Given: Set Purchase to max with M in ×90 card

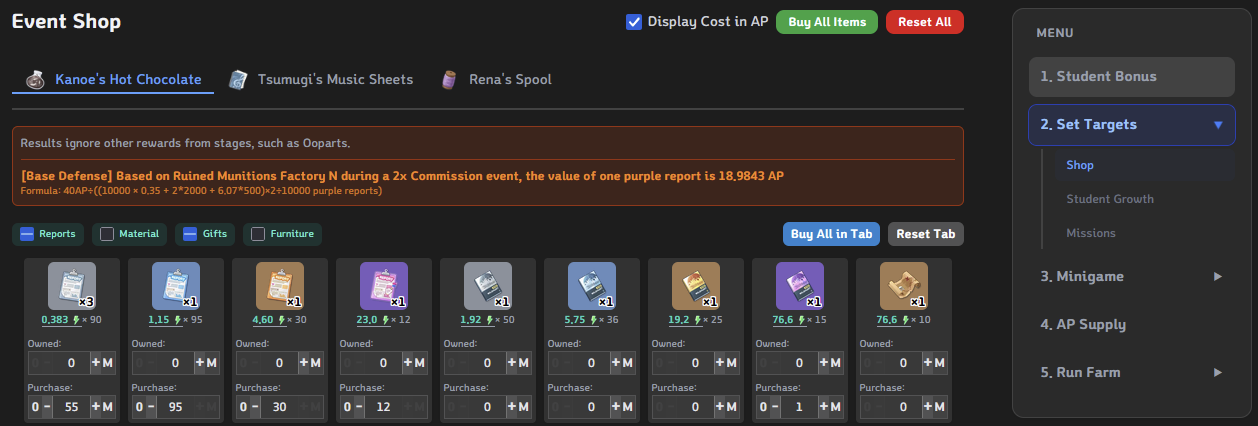Looking at the screenshot, I should [108, 407].
